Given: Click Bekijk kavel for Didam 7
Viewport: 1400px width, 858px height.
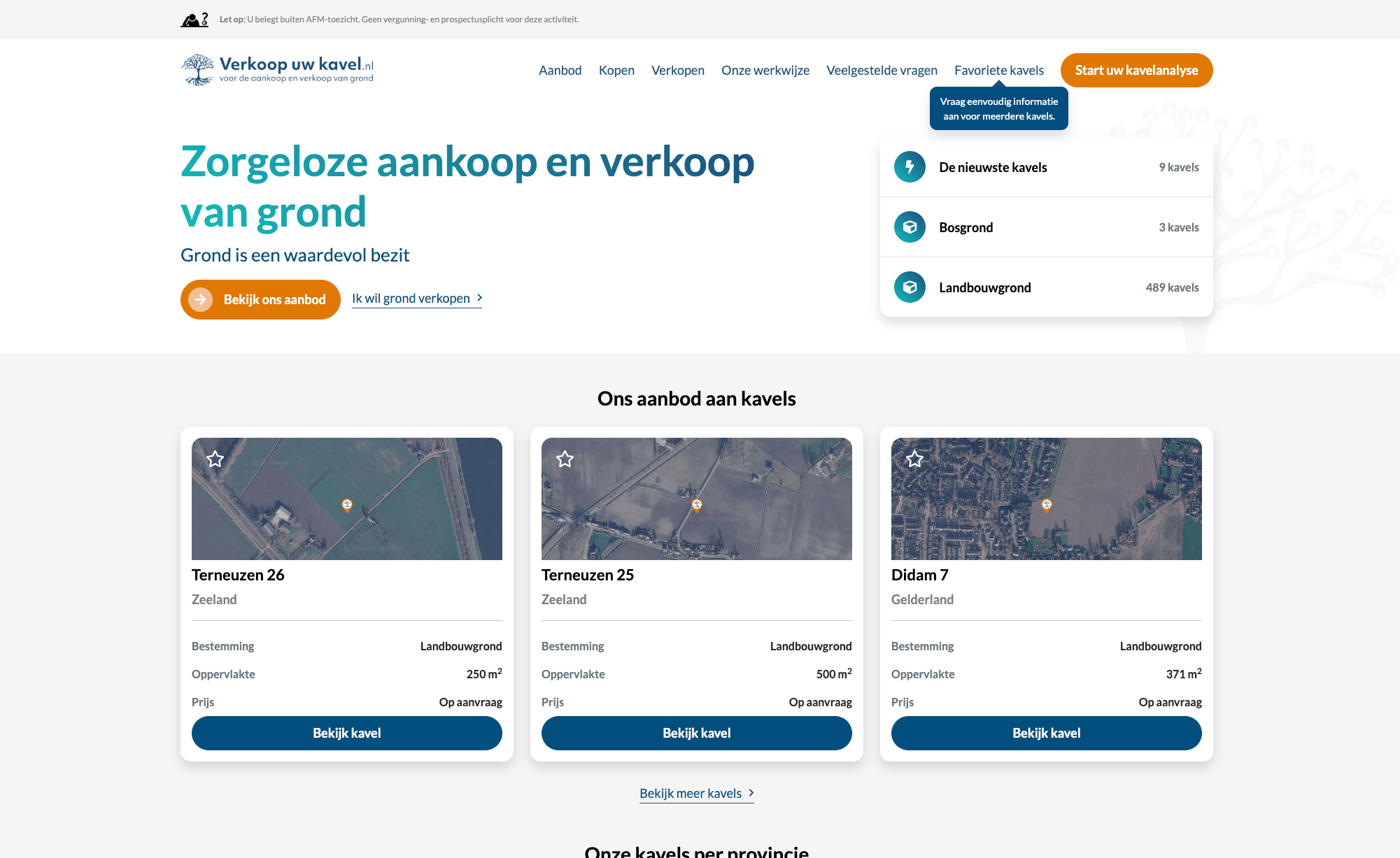Looking at the screenshot, I should (x=1047, y=733).
